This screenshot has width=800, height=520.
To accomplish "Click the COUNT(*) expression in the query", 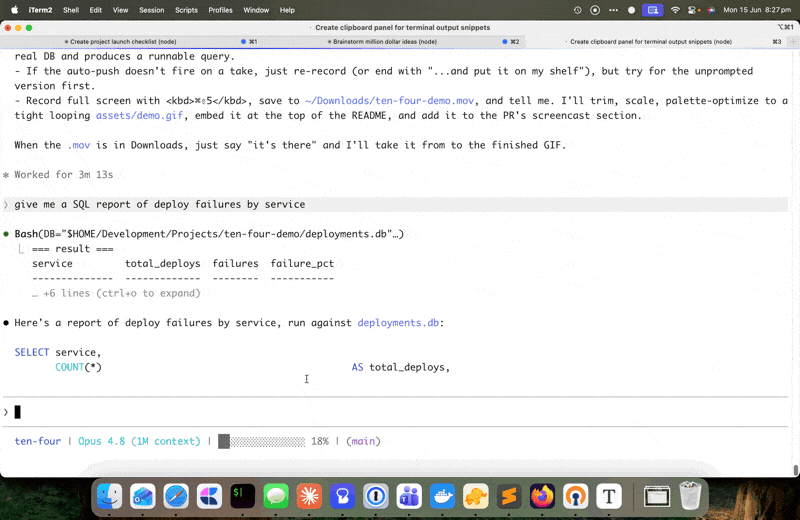I will click(x=79, y=367).
